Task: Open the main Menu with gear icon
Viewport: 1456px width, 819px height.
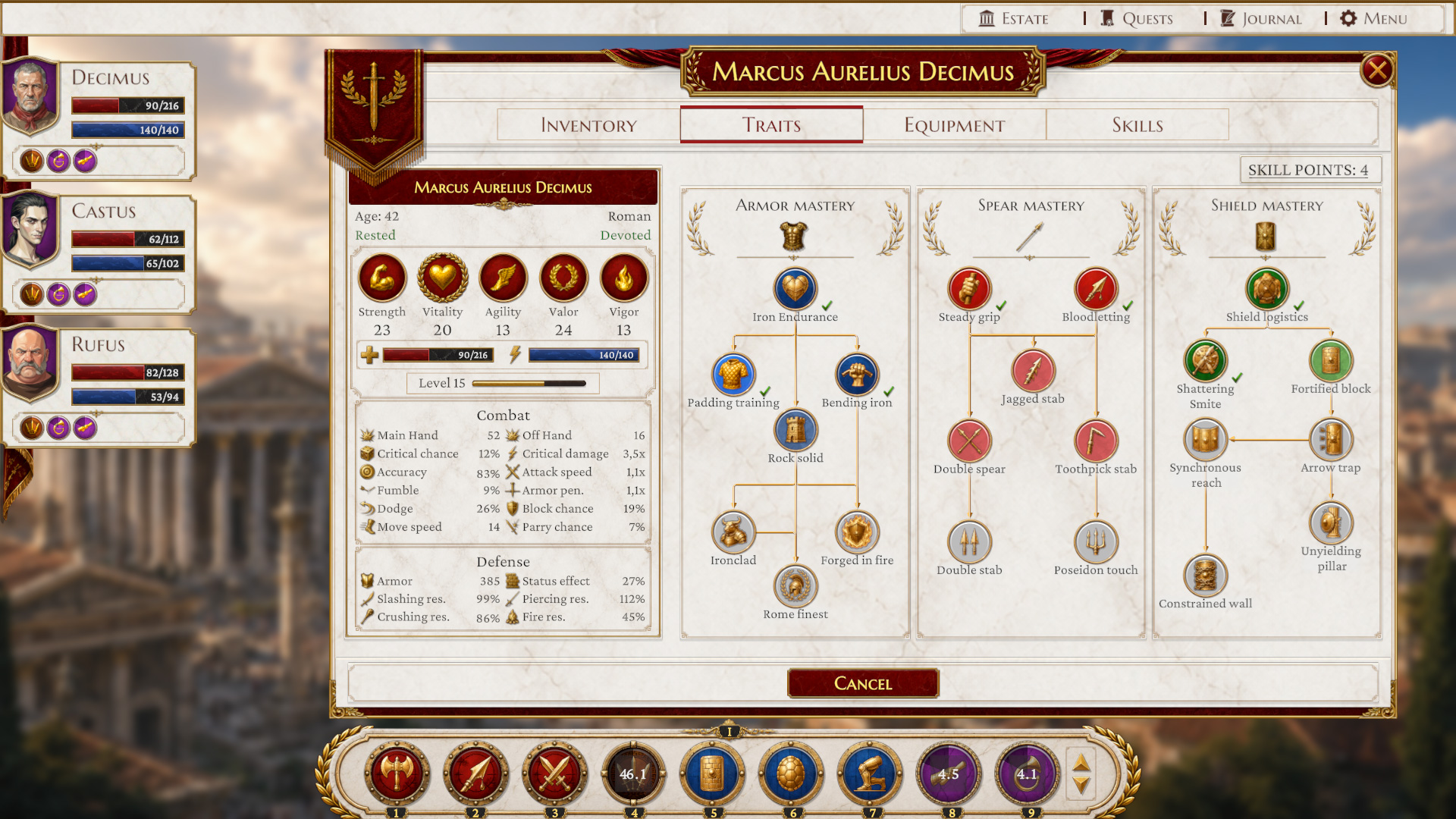Action: pyautogui.click(x=1373, y=18)
